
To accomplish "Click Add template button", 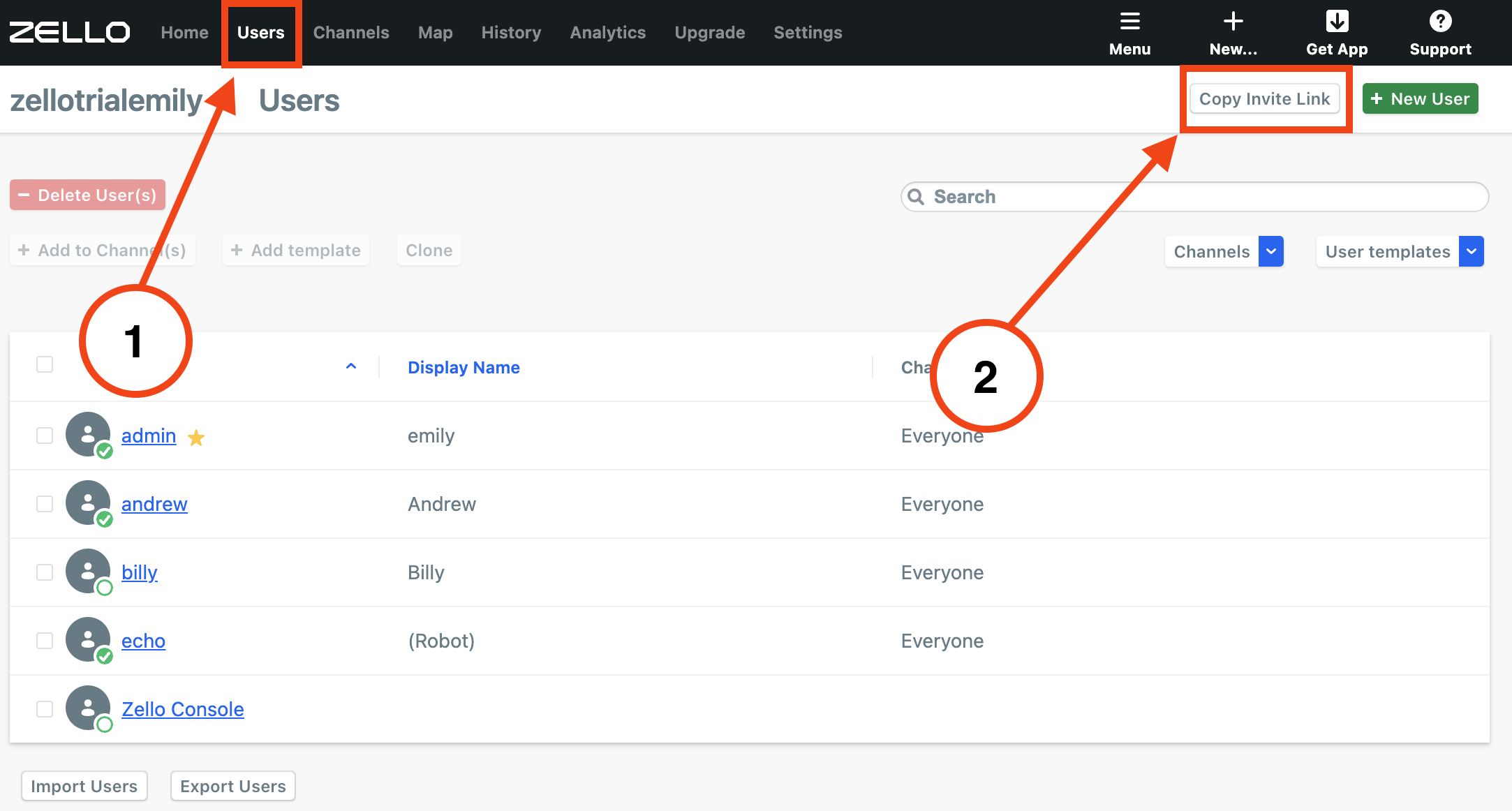I will pyautogui.click(x=296, y=251).
